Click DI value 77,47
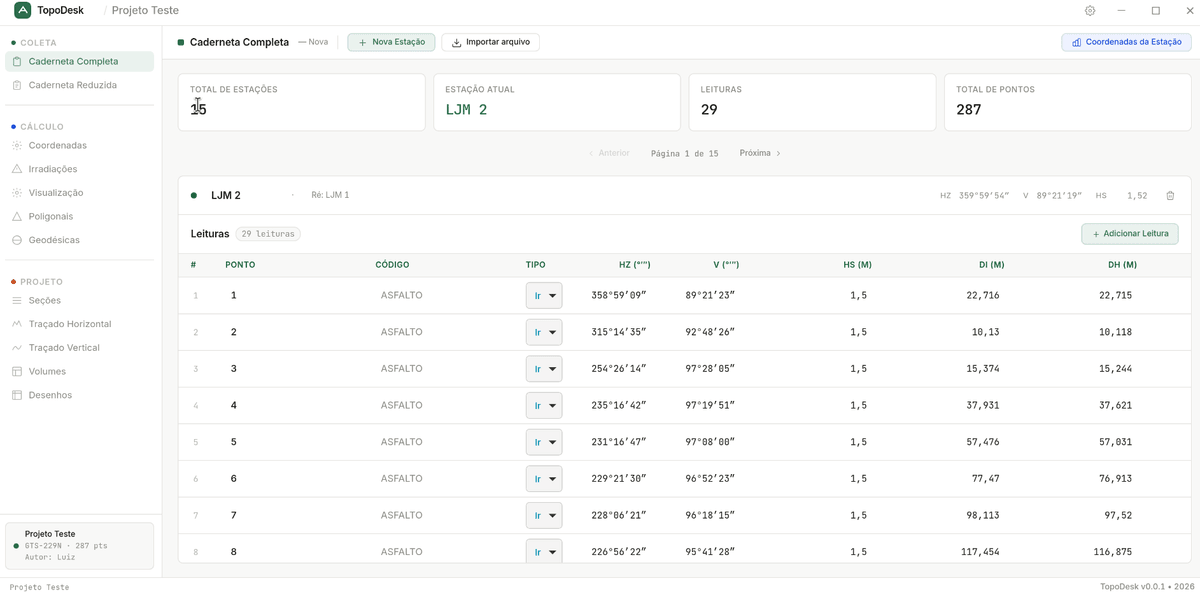This screenshot has height=593, width=1200. [986, 479]
